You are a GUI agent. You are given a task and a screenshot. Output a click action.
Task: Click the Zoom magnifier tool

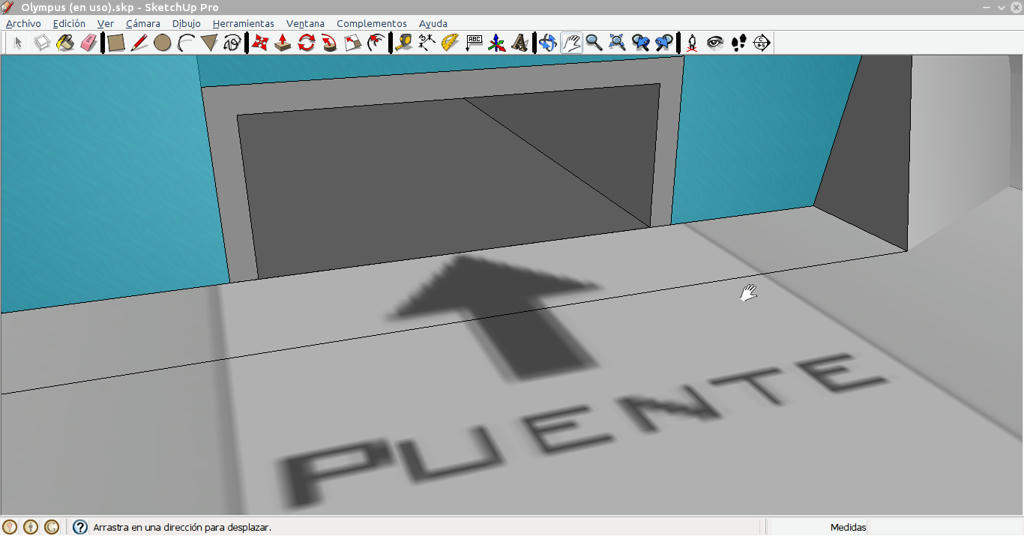click(594, 43)
